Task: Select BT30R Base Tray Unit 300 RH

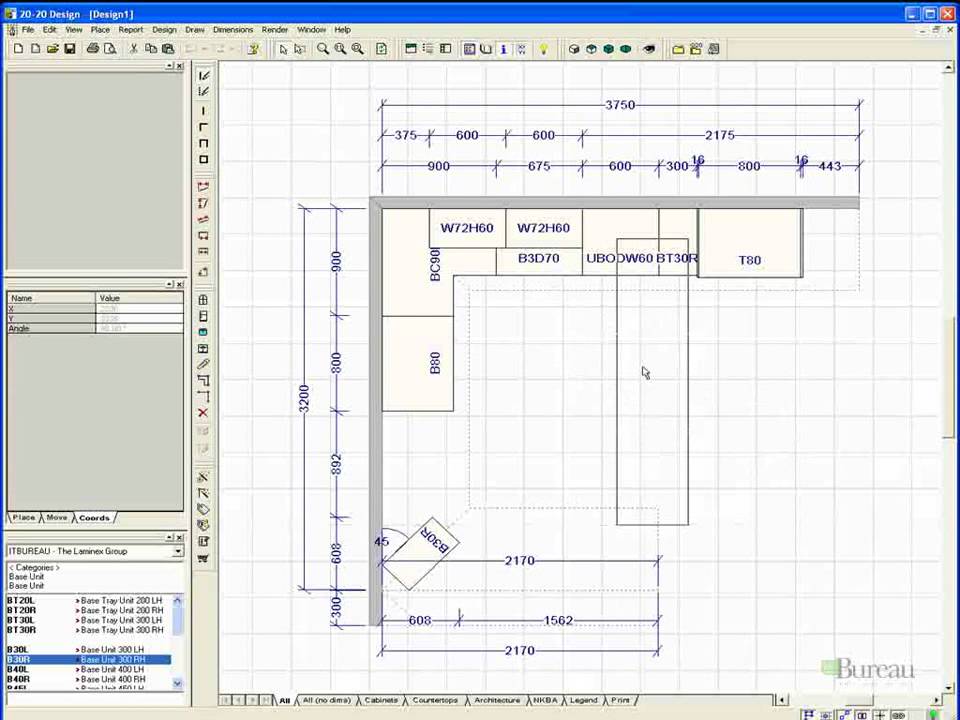Action: coord(89,629)
